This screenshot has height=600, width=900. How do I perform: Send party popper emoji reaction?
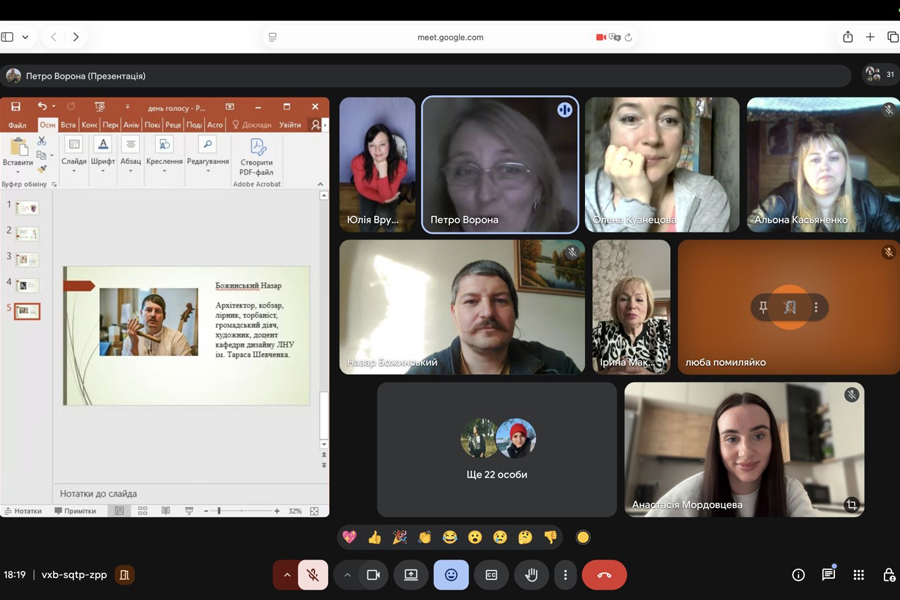click(399, 537)
